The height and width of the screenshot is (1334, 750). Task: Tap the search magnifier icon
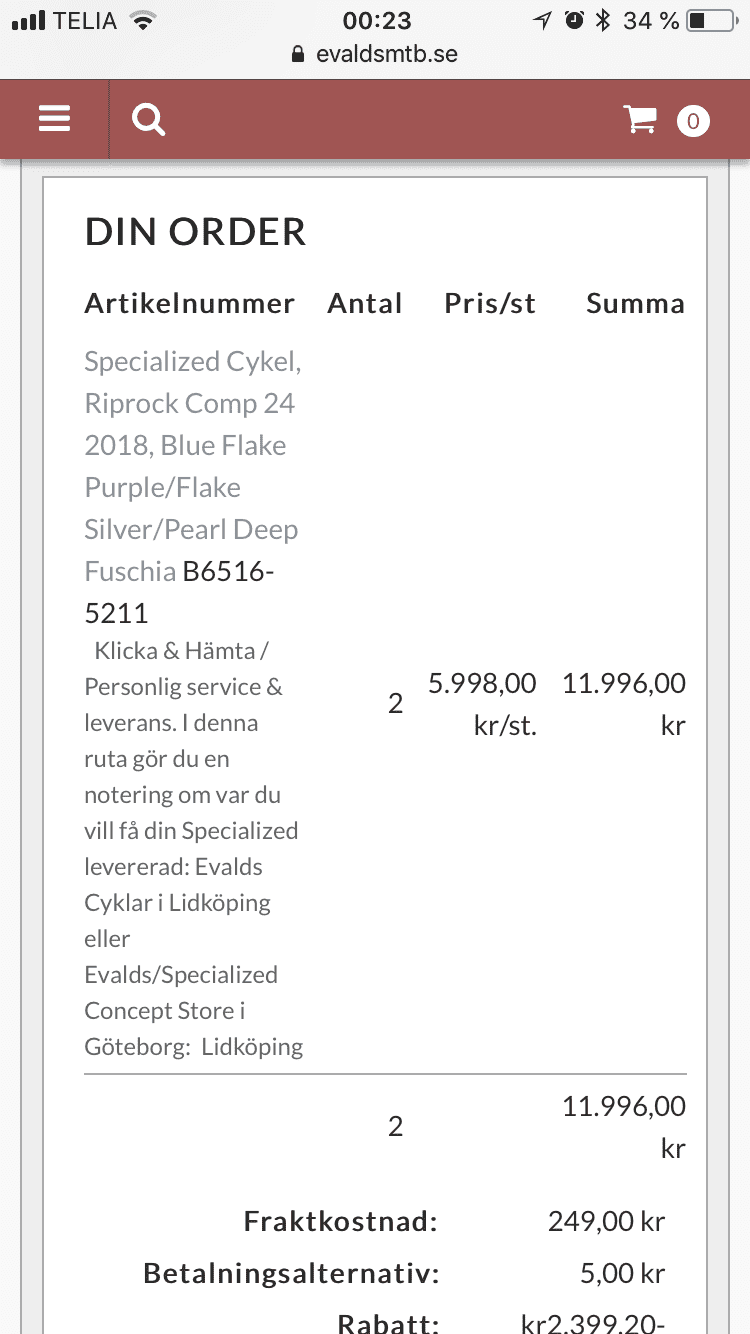pyautogui.click(x=148, y=120)
